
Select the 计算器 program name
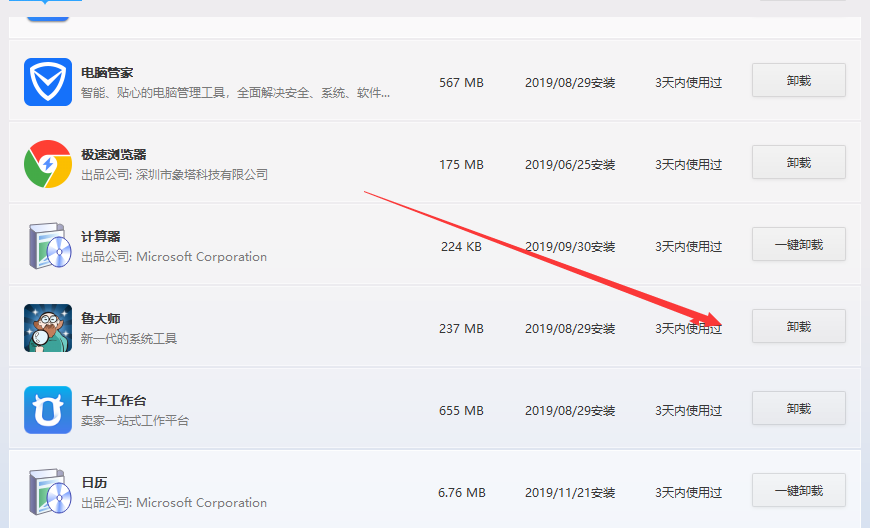pos(100,237)
